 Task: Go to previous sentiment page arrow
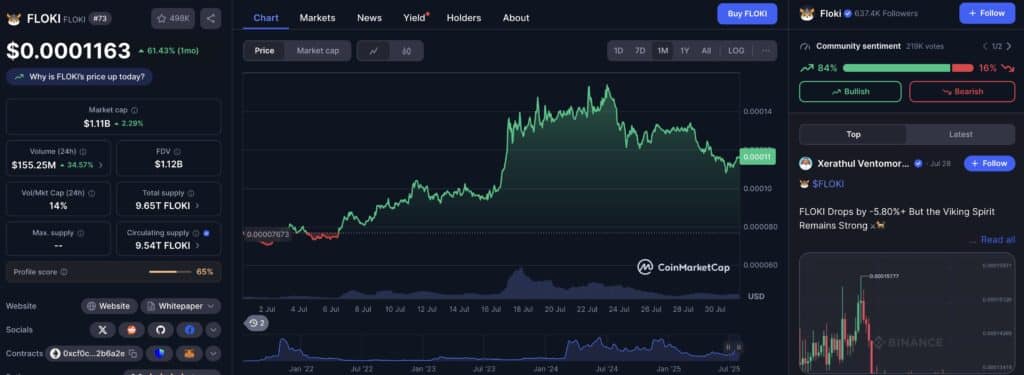pyautogui.click(x=985, y=46)
